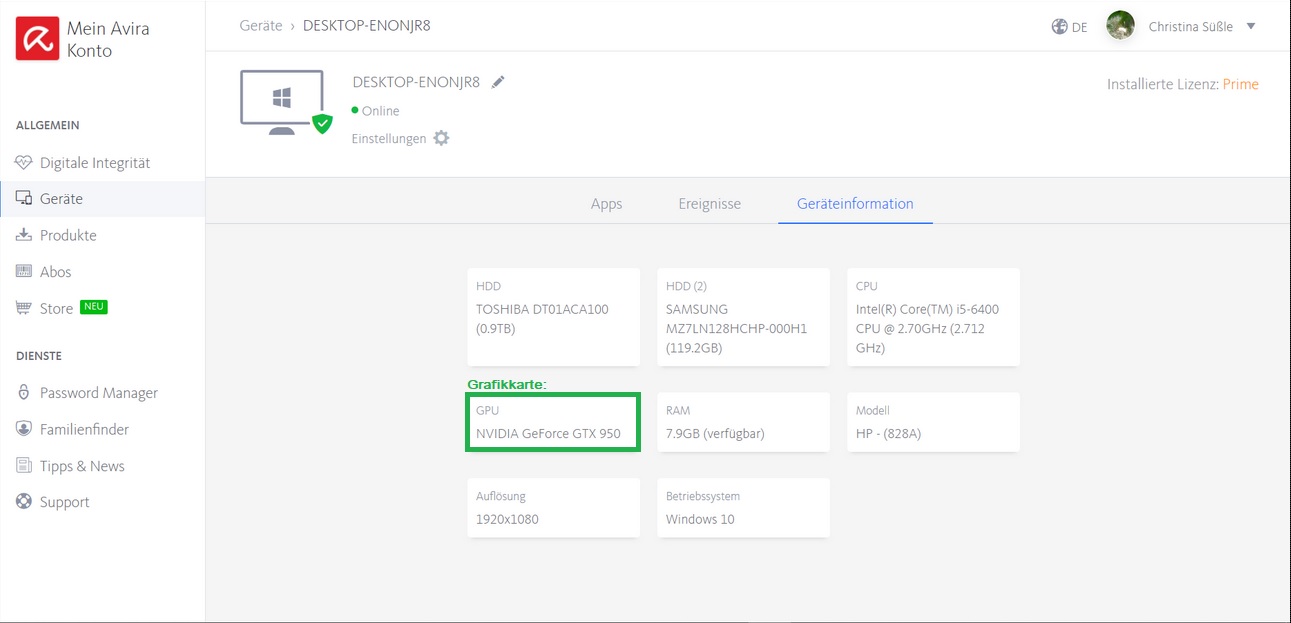Click the Password Manager lock icon

click(24, 393)
